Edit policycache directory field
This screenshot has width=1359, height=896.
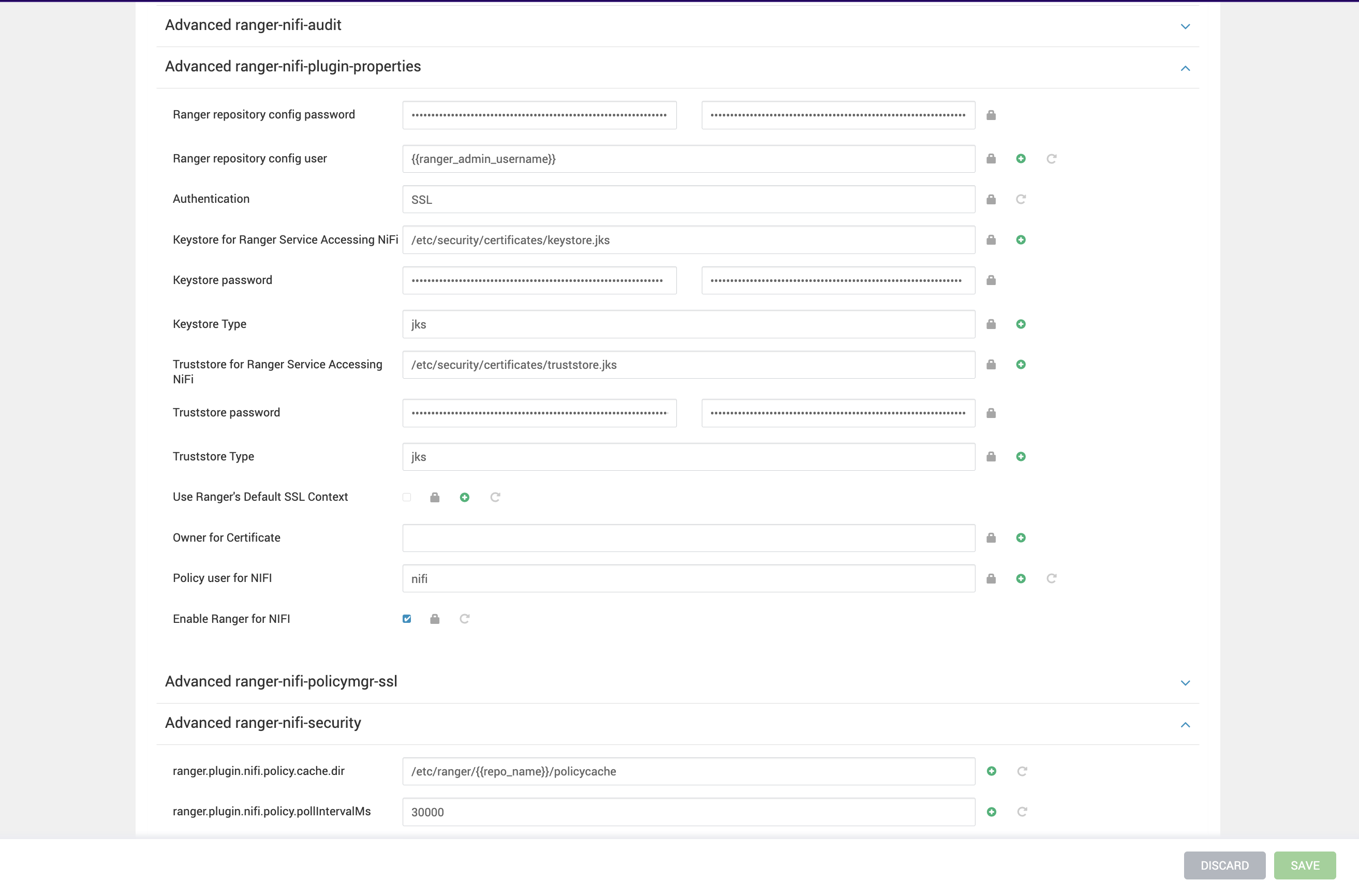pos(688,771)
